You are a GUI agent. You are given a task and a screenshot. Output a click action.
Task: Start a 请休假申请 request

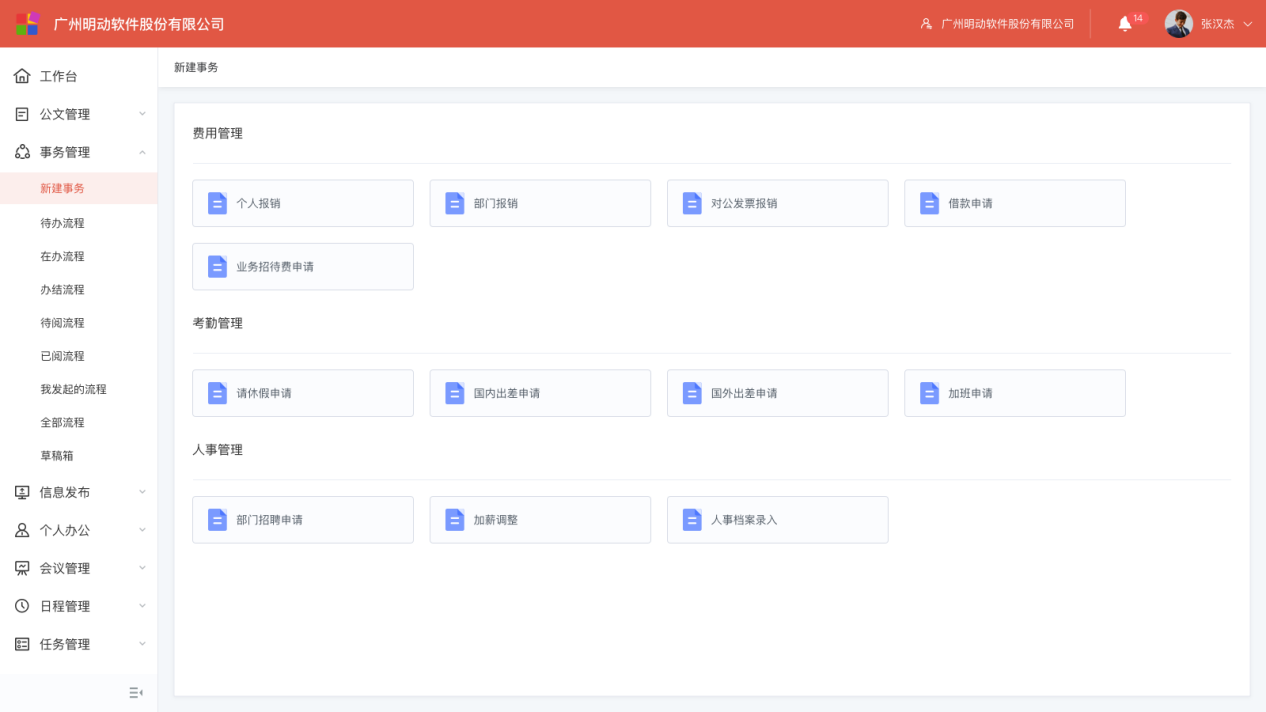click(x=302, y=393)
